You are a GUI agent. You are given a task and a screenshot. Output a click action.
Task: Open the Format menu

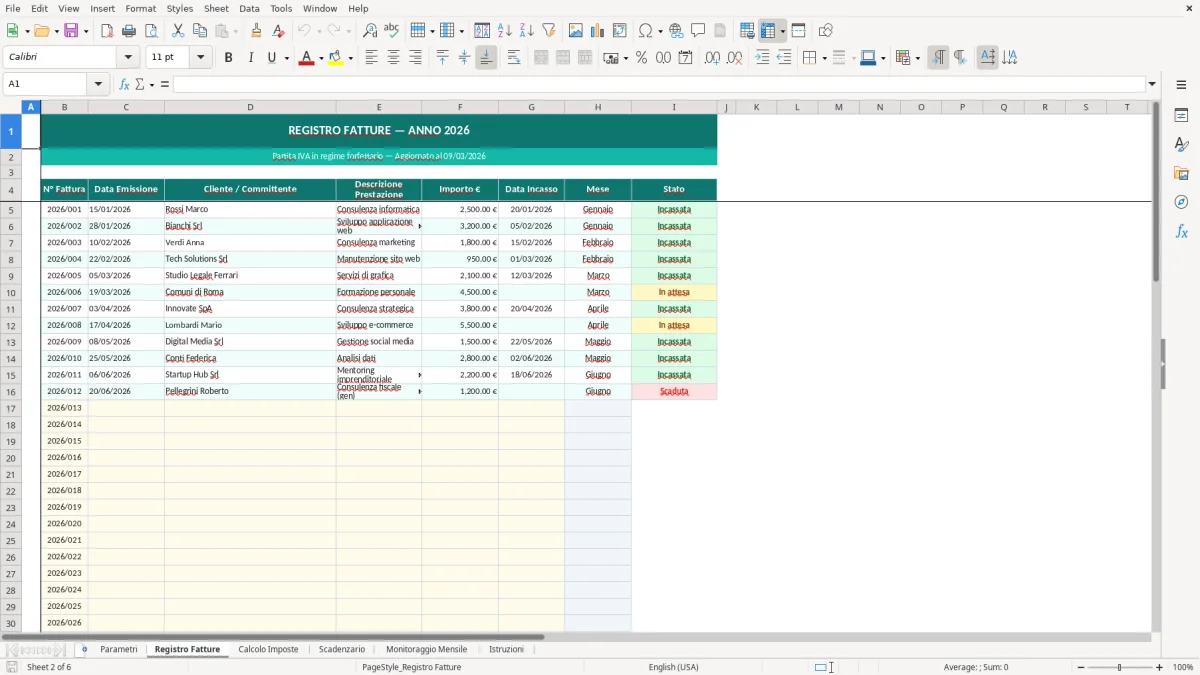[140, 8]
